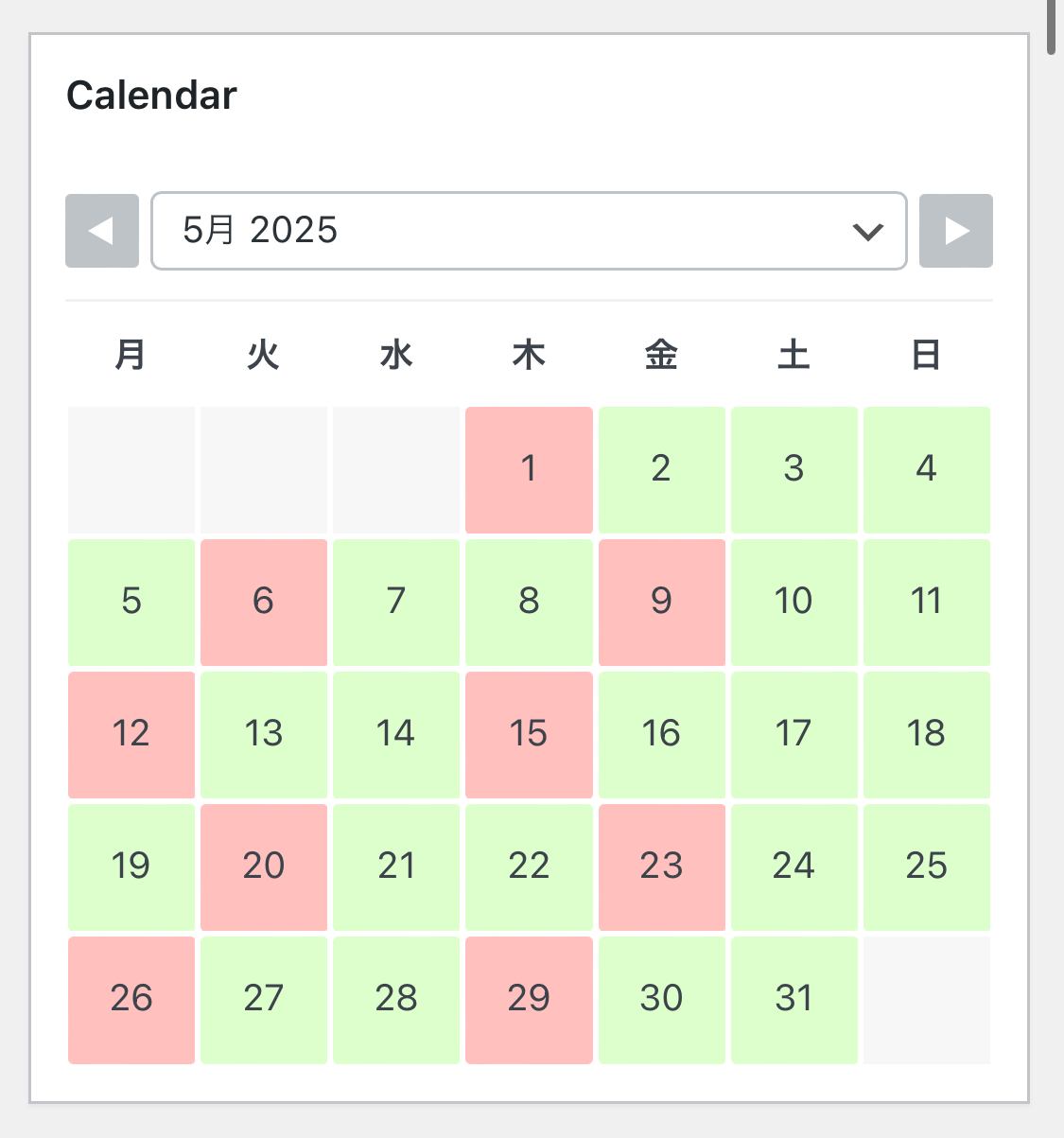
Task: Select Monday the 26th
Action: [131, 1000]
